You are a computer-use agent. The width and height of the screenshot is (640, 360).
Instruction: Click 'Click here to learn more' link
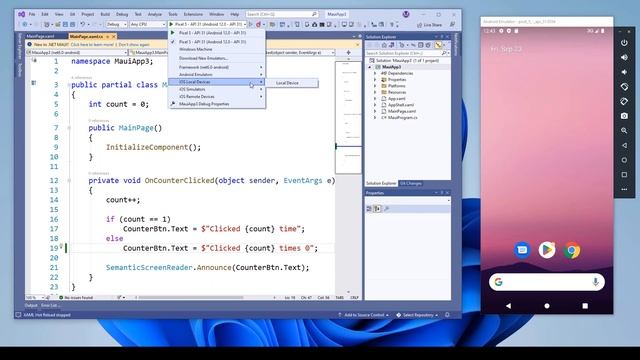[92, 44]
